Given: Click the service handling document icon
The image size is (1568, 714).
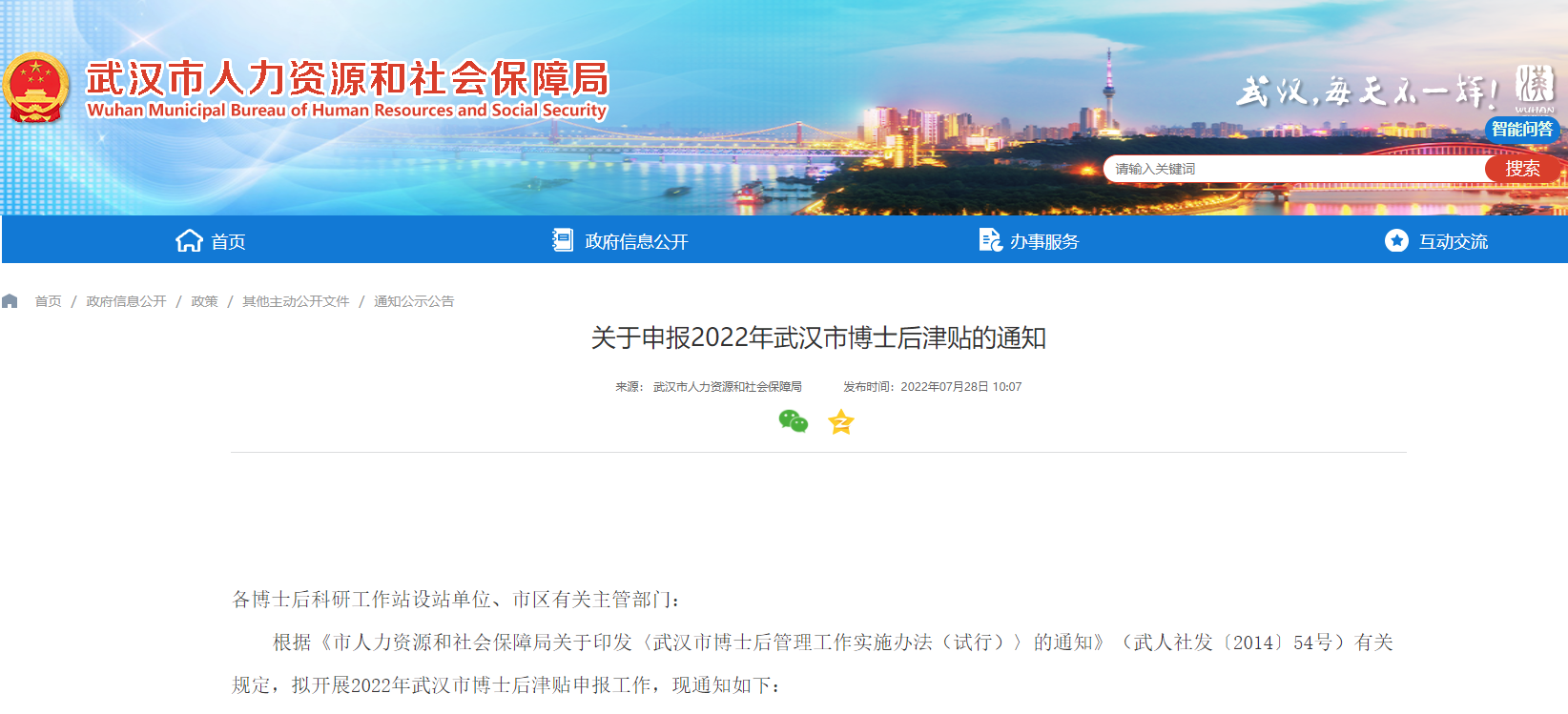Looking at the screenshot, I should [x=990, y=240].
